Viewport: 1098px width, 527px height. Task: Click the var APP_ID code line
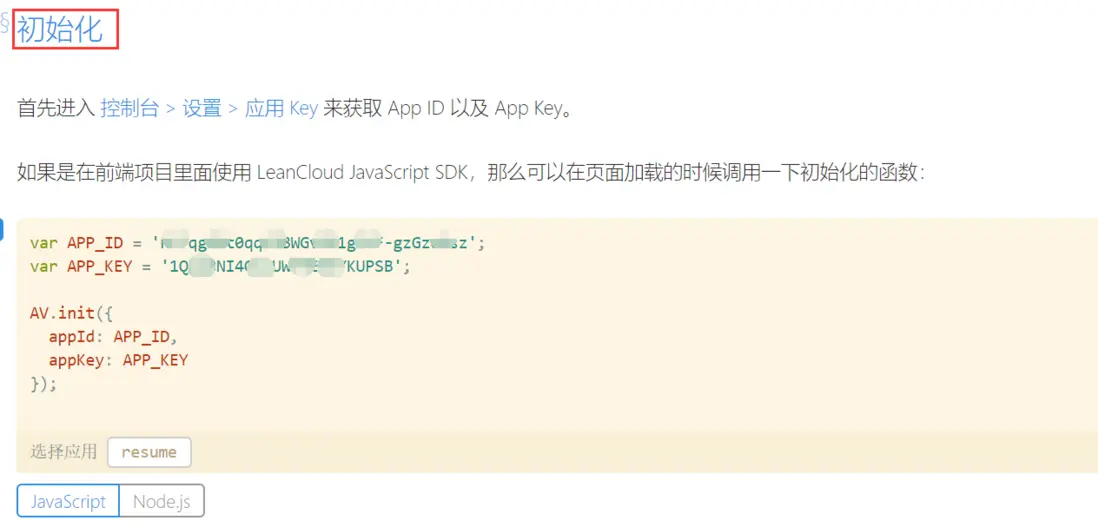pyautogui.click(x=257, y=242)
